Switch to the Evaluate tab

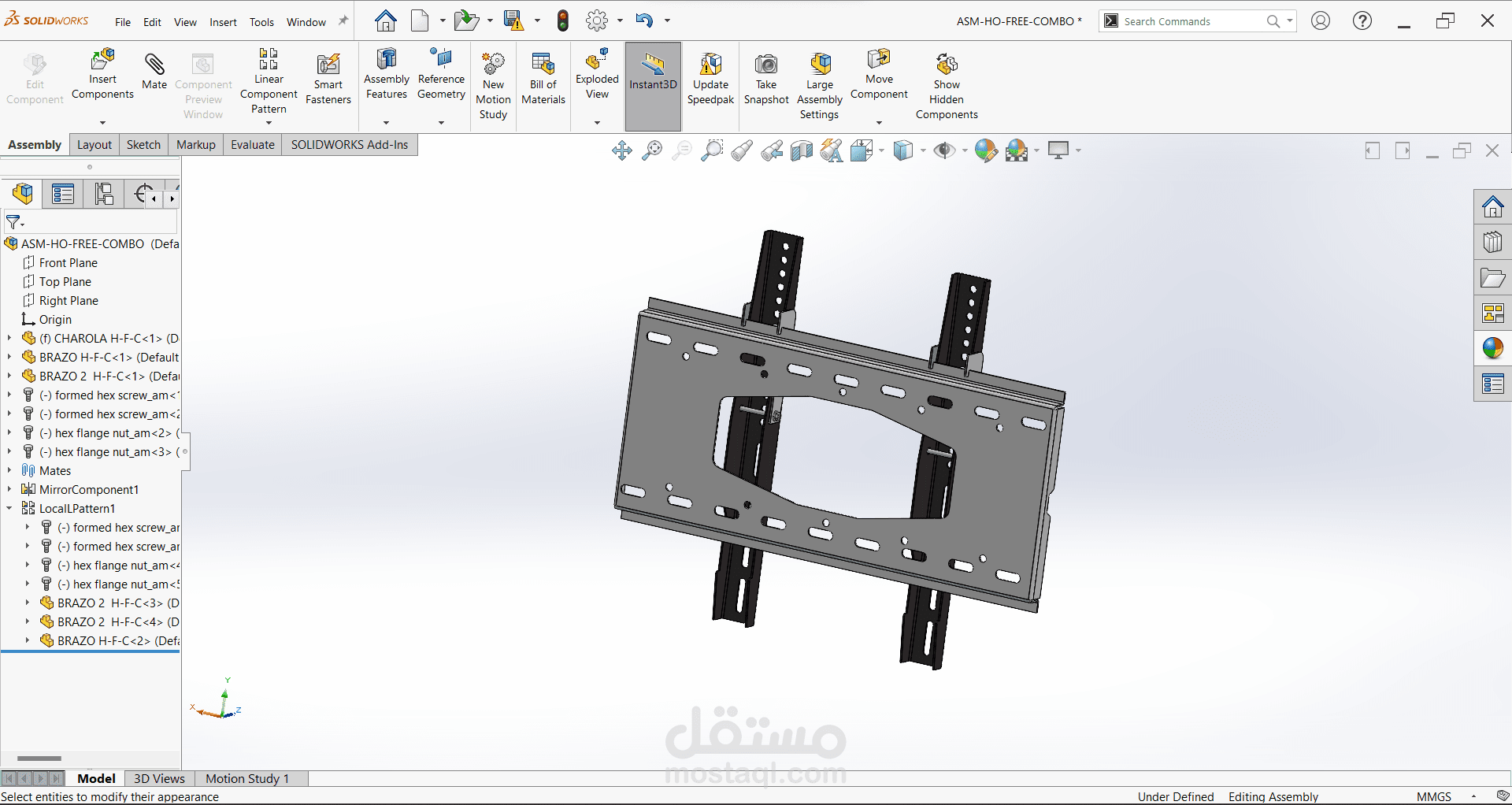(x=253, y=145)
